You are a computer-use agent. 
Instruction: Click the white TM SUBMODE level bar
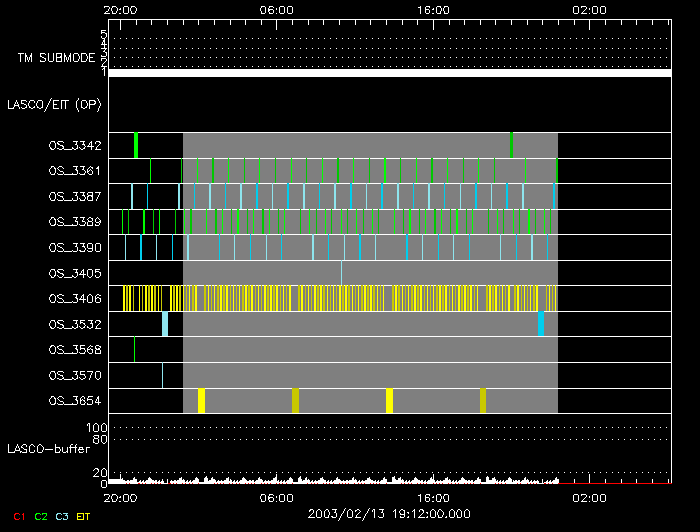pos(390,73)
